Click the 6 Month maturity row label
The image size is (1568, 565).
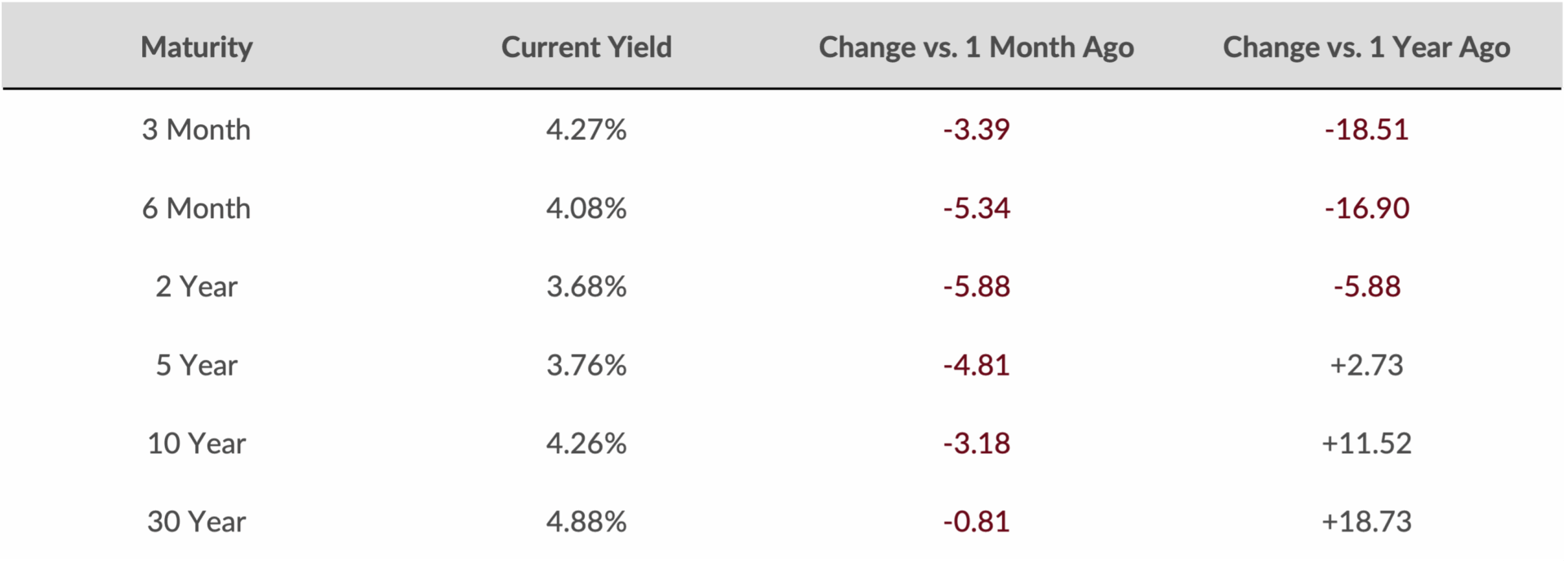(196, 208)
